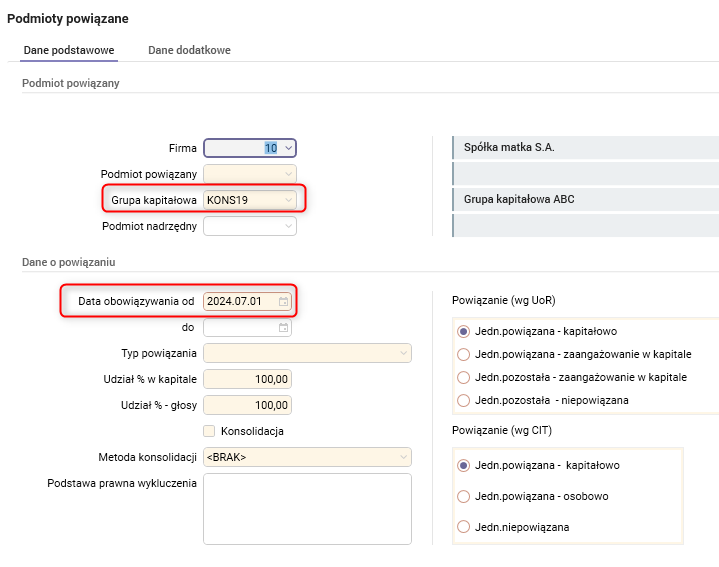Select Jedn.niepowiązana radio button

[x=464, y=527]
